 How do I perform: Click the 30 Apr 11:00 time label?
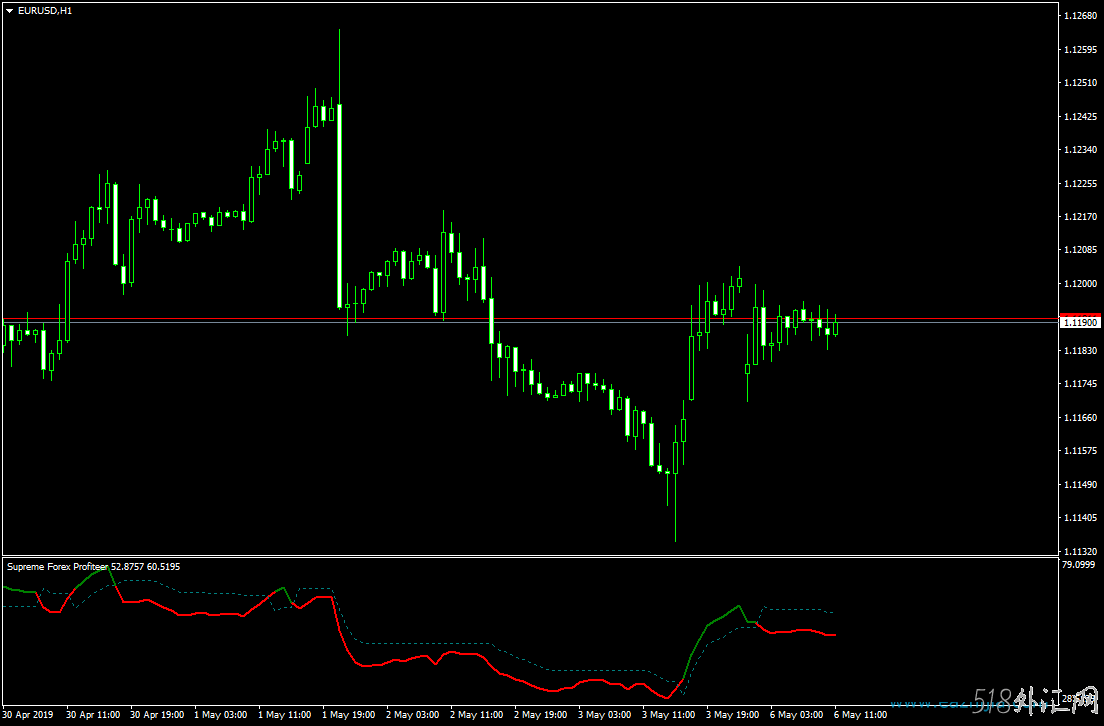pyautogui.click(x=93, y=715)
